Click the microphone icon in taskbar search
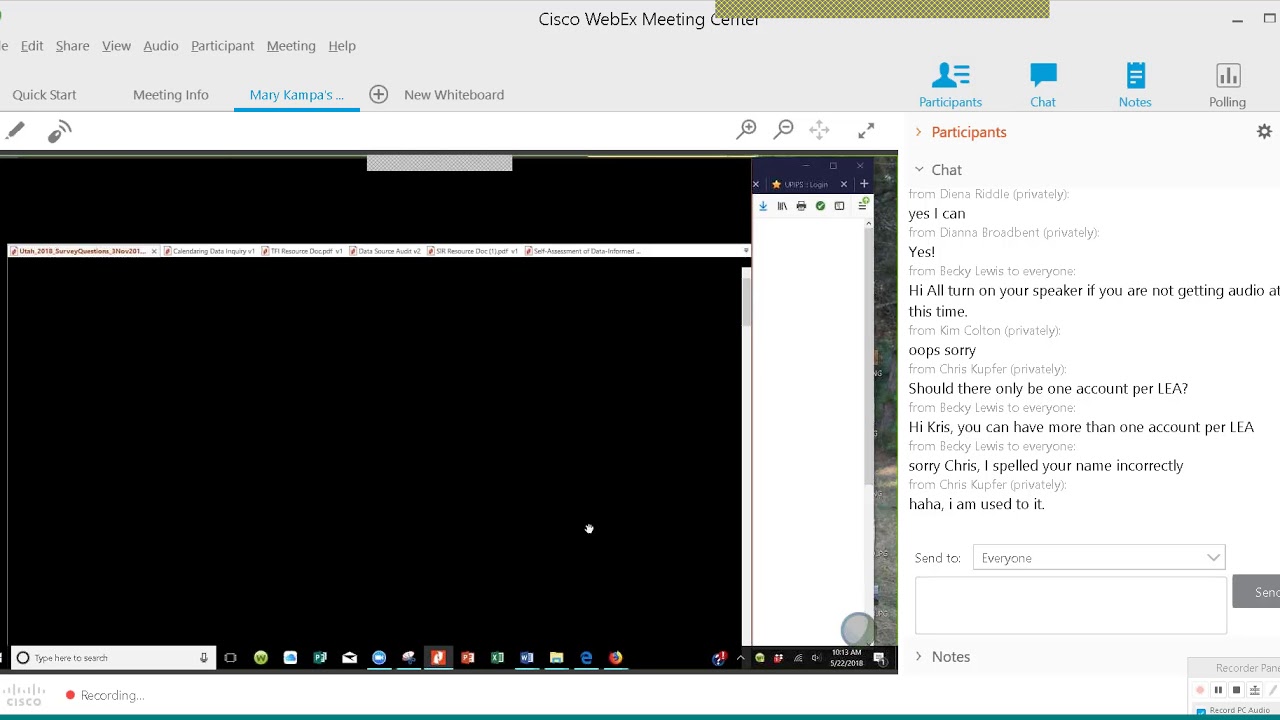The width and height of the screenshot is (1280, 720). [204, 658]
